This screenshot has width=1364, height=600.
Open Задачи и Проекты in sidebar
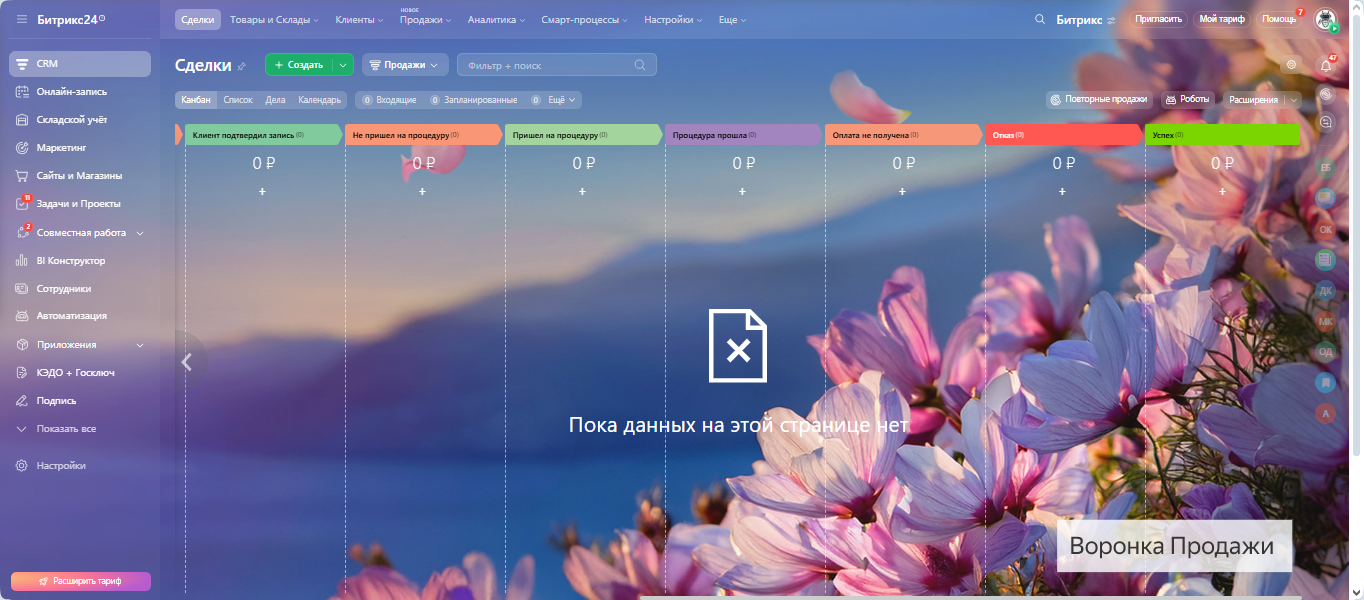(78, 204)
